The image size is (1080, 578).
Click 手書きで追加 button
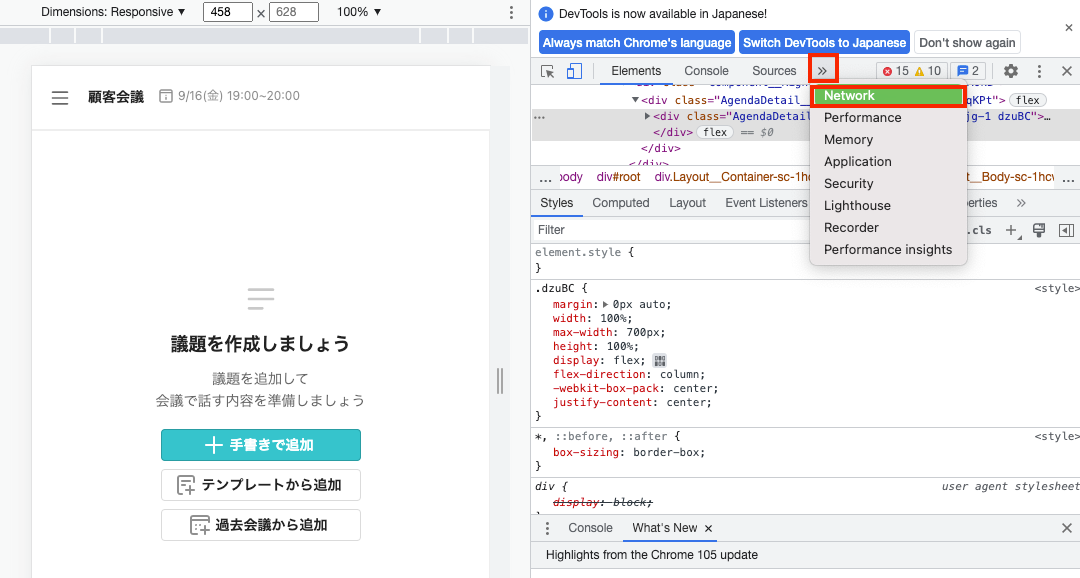point(261,445)
